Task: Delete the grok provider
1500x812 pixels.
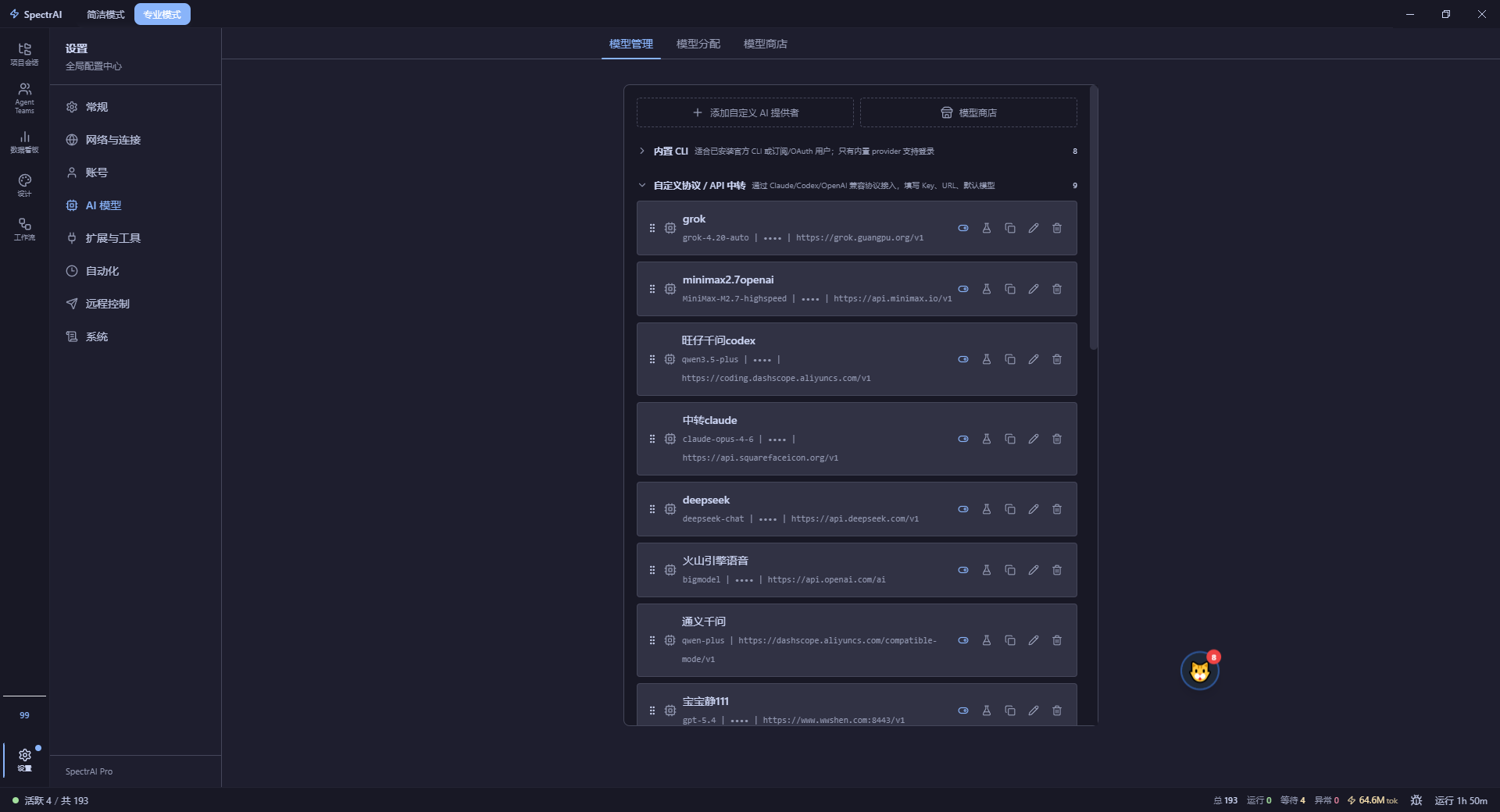Action: pyautogui.click(x=1057, y=228)
